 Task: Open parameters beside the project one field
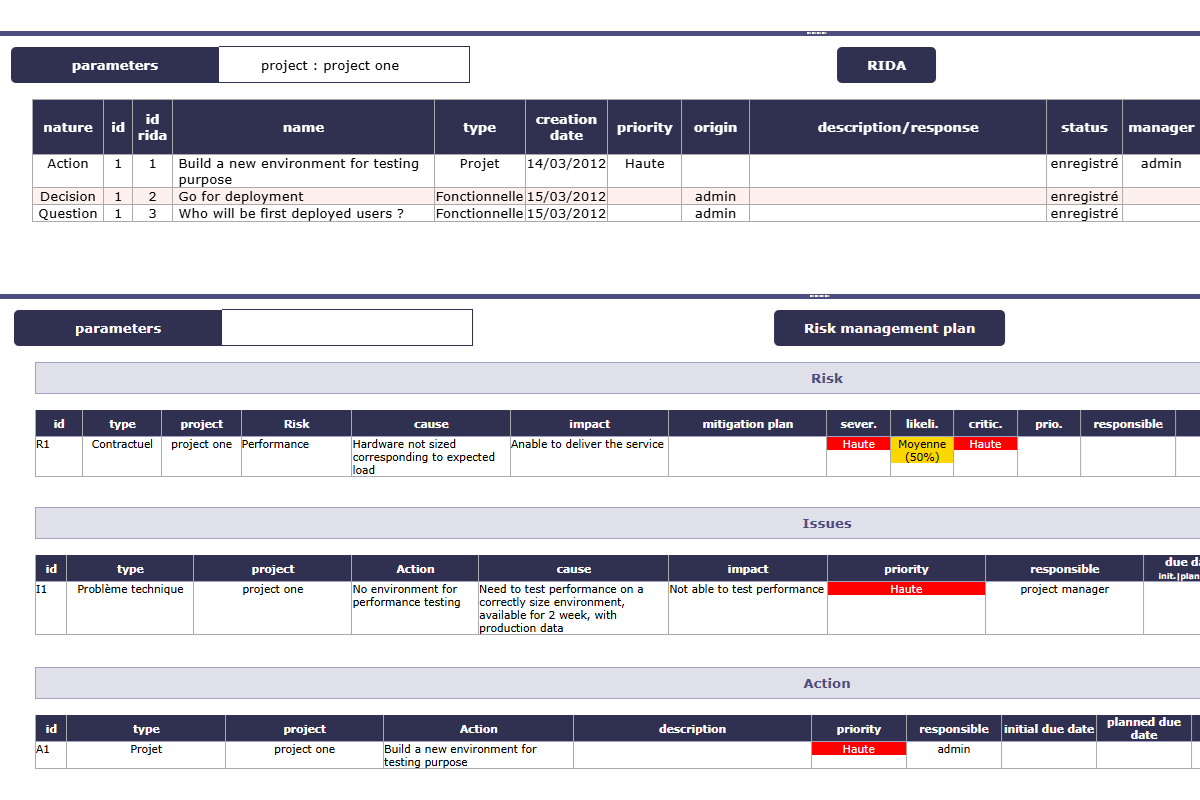115,65
